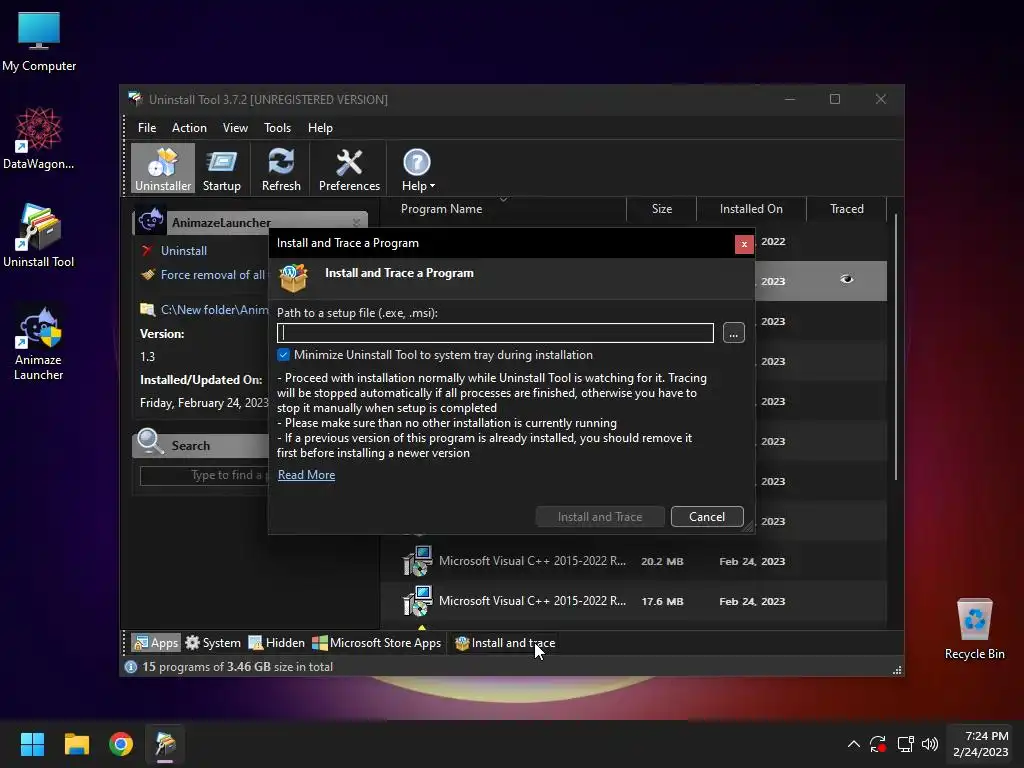Sort by Traced column header
Screen dimensions: 1024x768
(846, 209)
